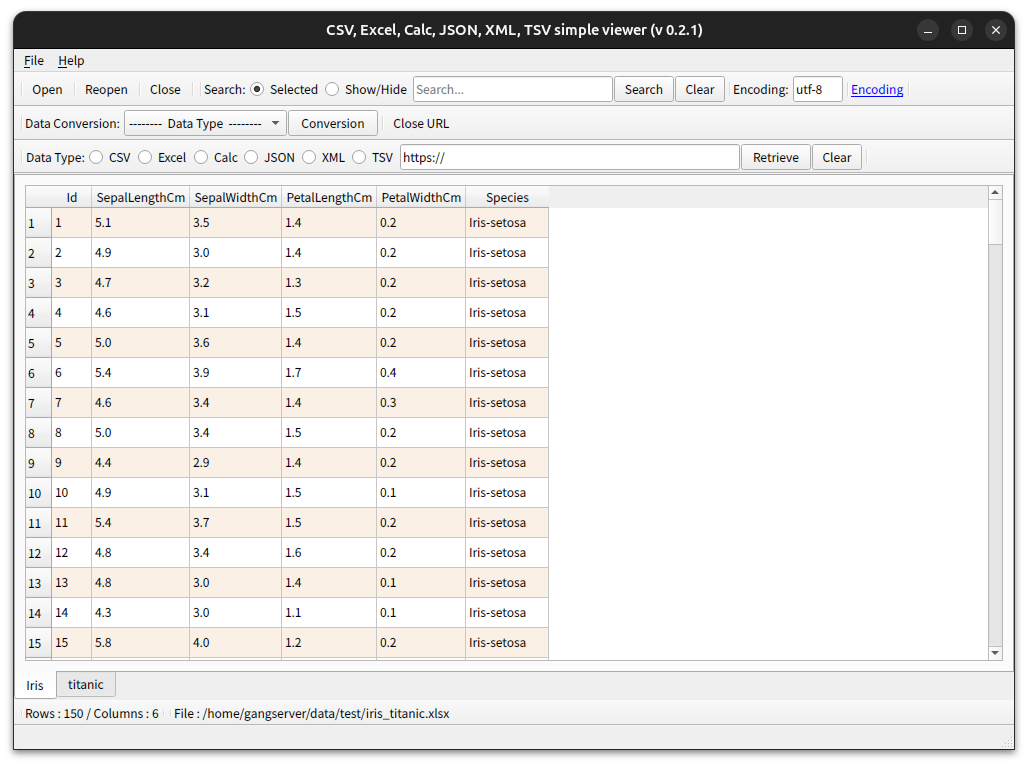Select row header 15
This screenshot has width=1028, height=766.
(39, 643)
